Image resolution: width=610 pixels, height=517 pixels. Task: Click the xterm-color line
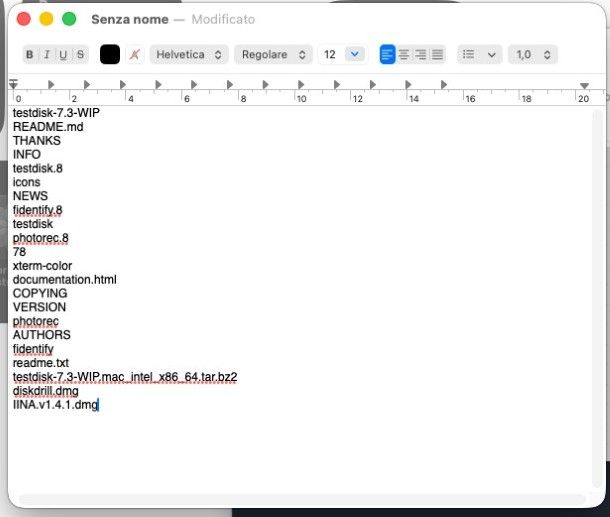tap(42, 266)
